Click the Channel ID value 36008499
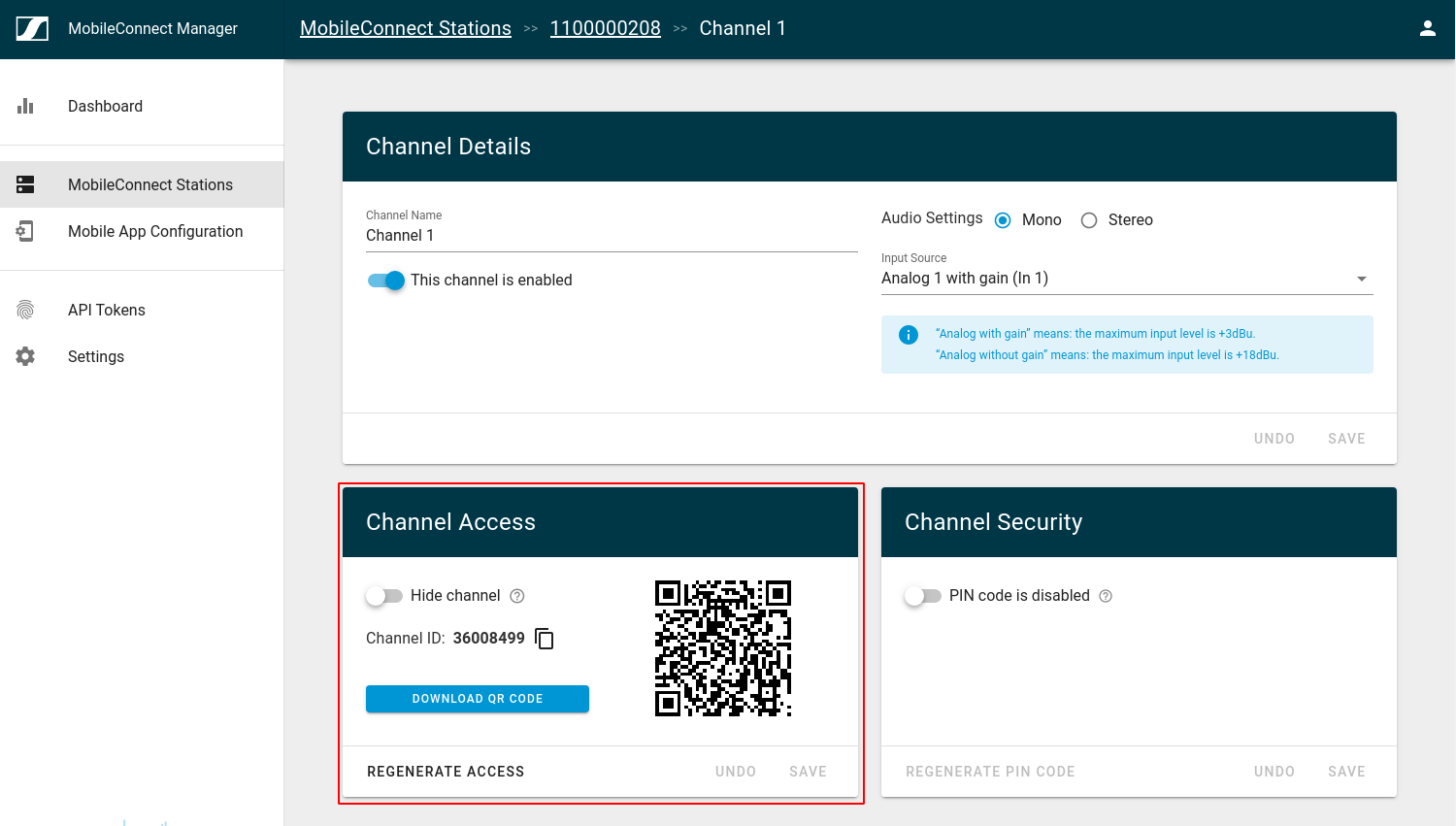Screen dimensions: 1456x826 488,638
